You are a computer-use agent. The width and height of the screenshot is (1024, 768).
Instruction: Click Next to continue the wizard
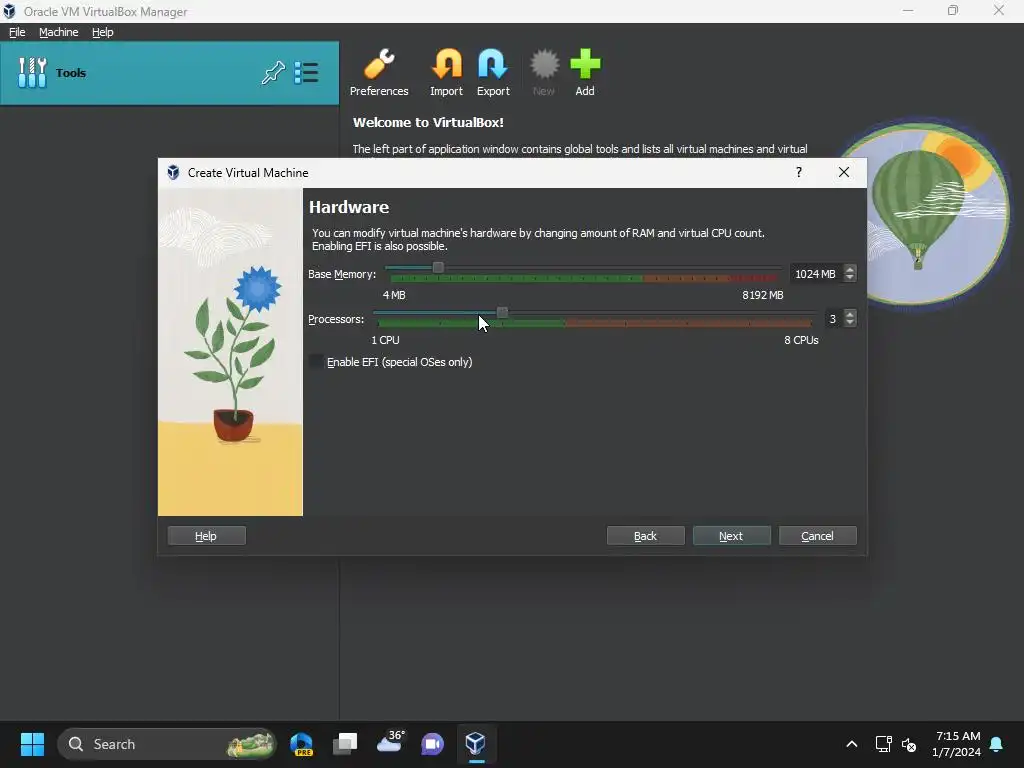tap(731, 536)
